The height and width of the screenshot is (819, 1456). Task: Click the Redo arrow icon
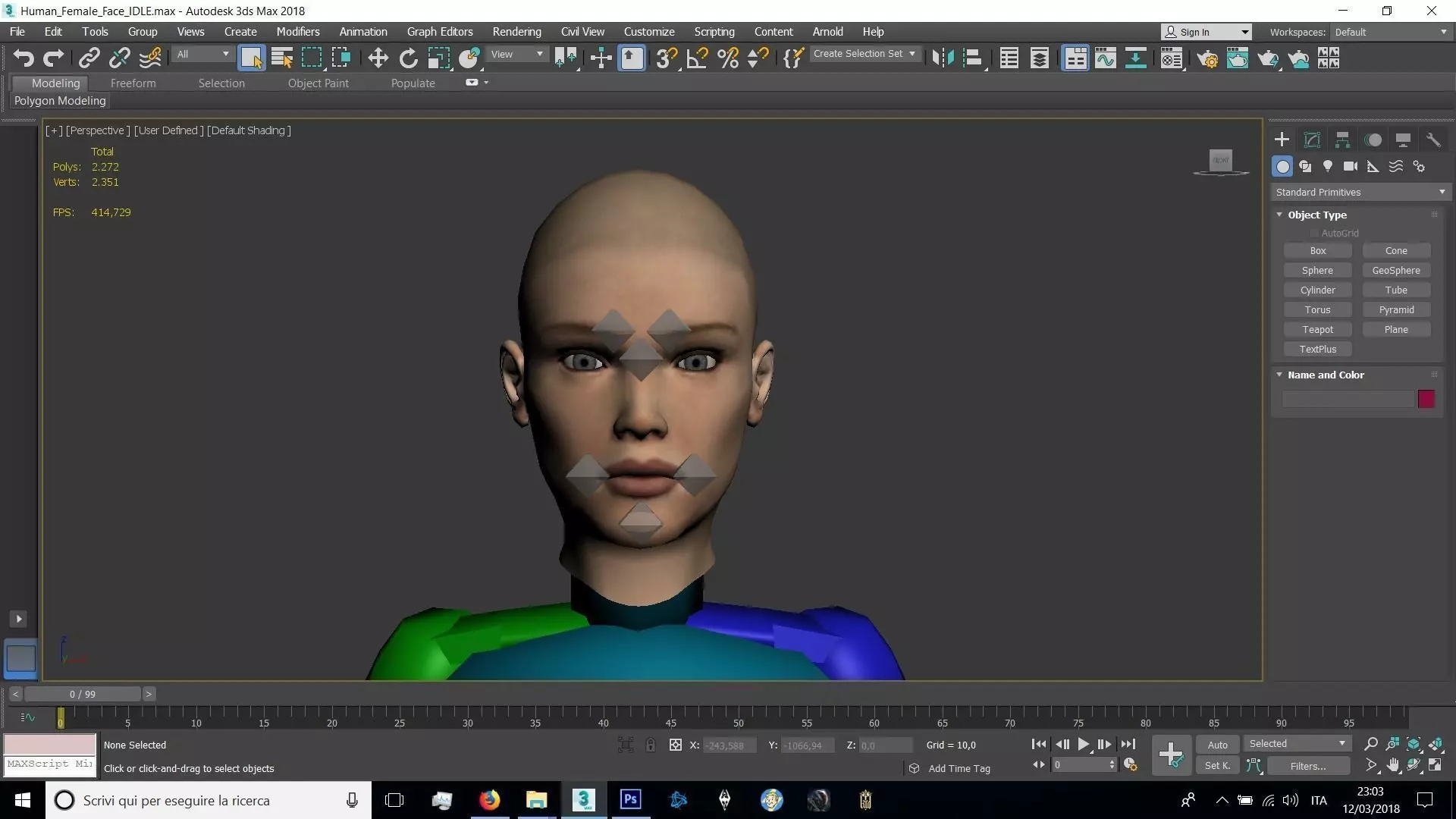(53, 58)
